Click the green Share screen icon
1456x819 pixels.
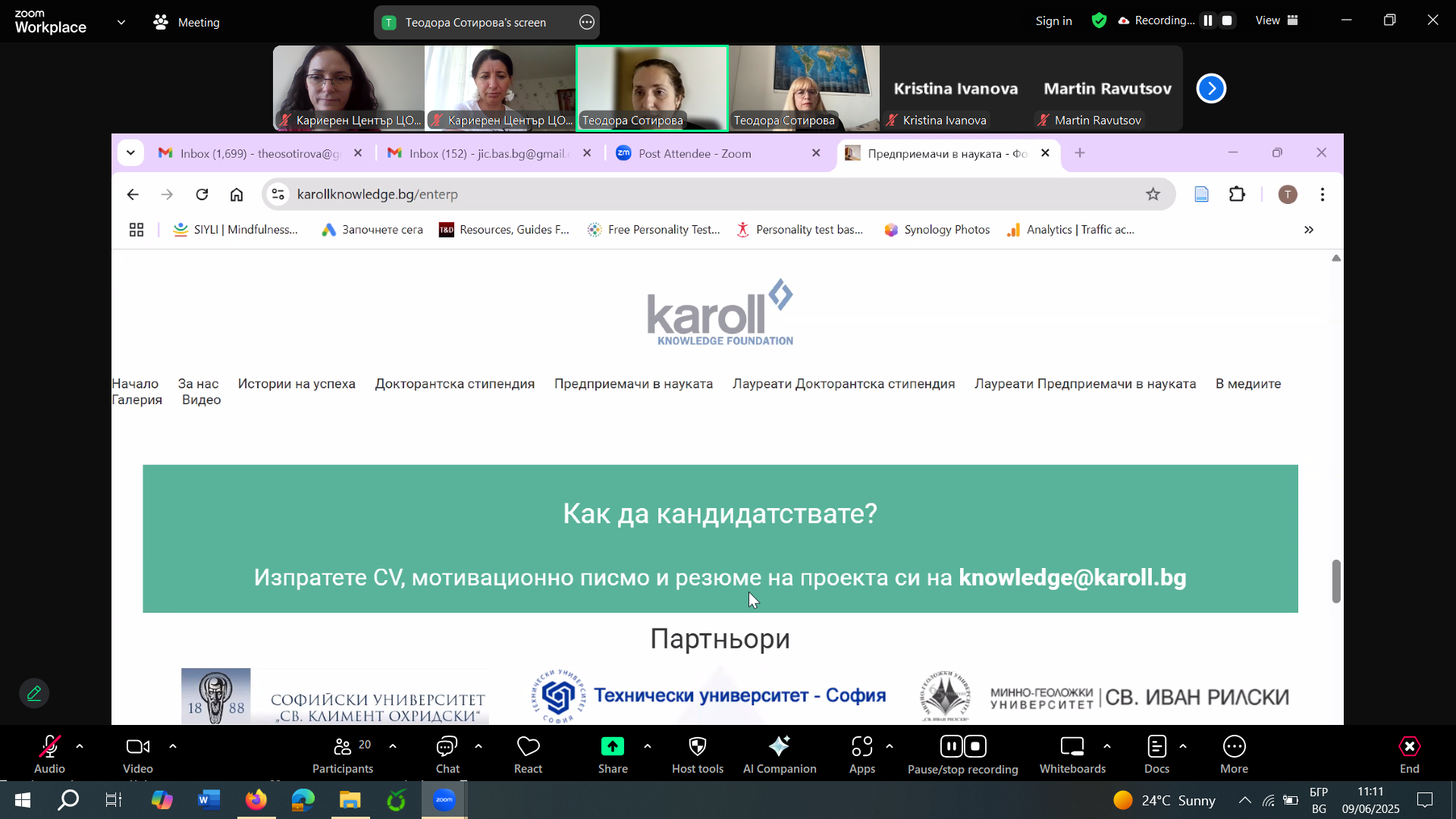(612, 747)
